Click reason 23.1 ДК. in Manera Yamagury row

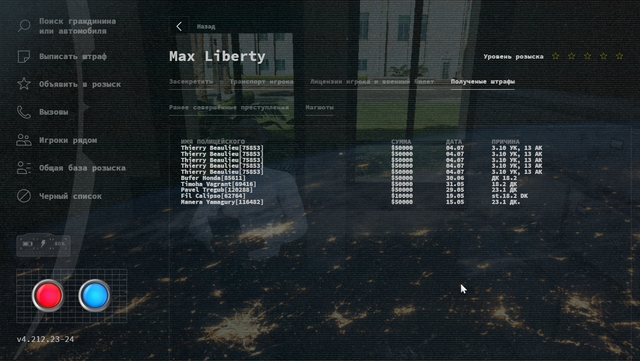[506, 202]
